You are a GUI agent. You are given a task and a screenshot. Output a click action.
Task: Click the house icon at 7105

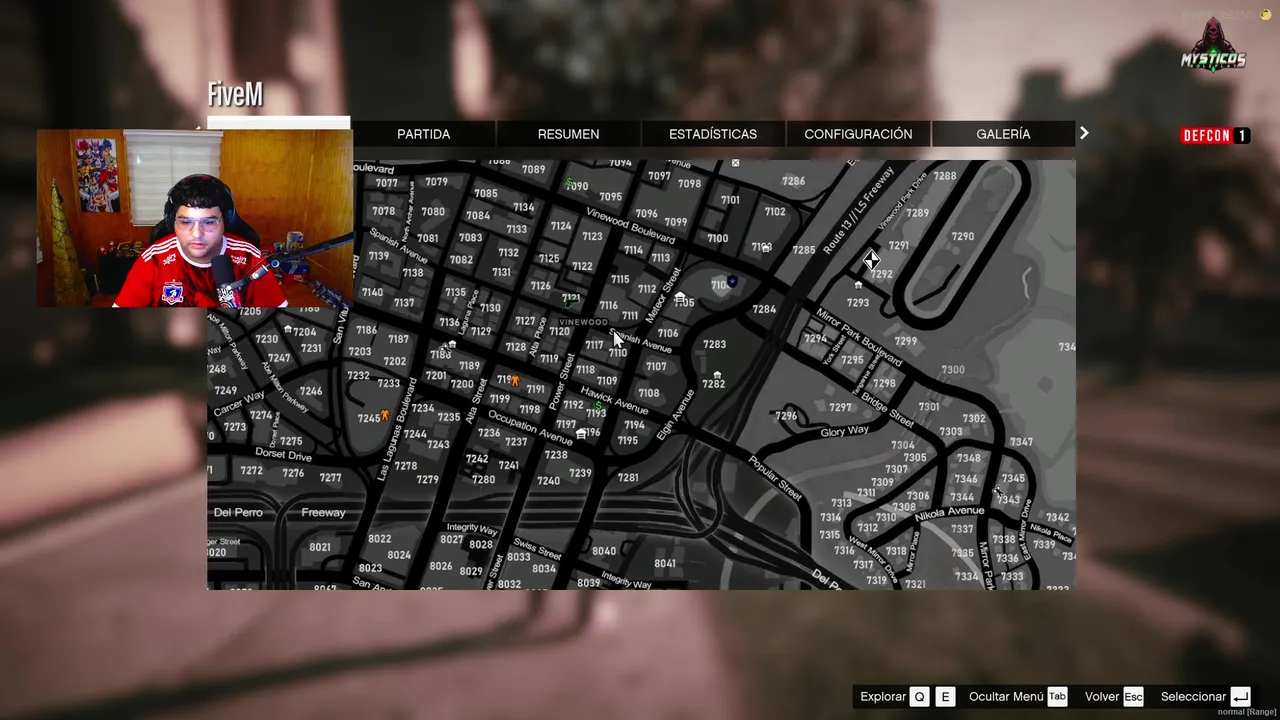(680, 298)
